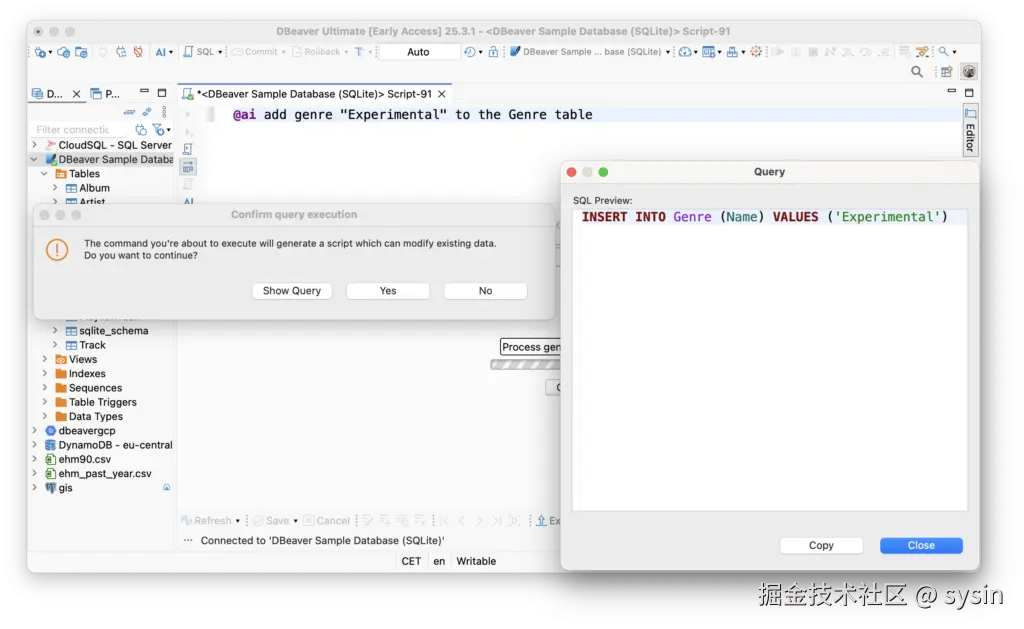
Task: Click the Export data arrow icon
Action: tap(541, 521)
